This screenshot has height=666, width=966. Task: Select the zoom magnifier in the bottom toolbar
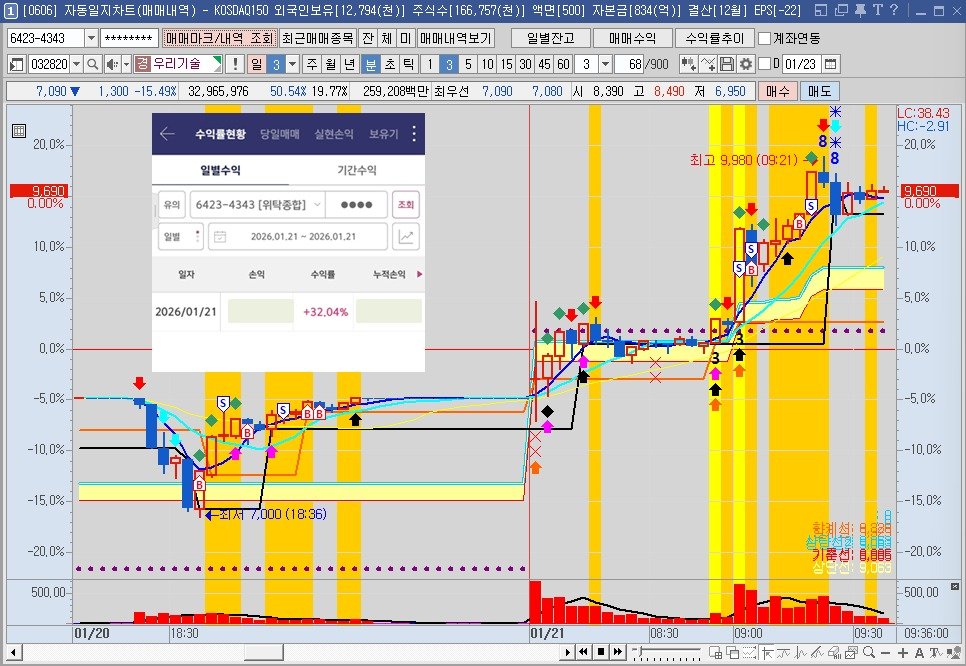click(869, 653)
